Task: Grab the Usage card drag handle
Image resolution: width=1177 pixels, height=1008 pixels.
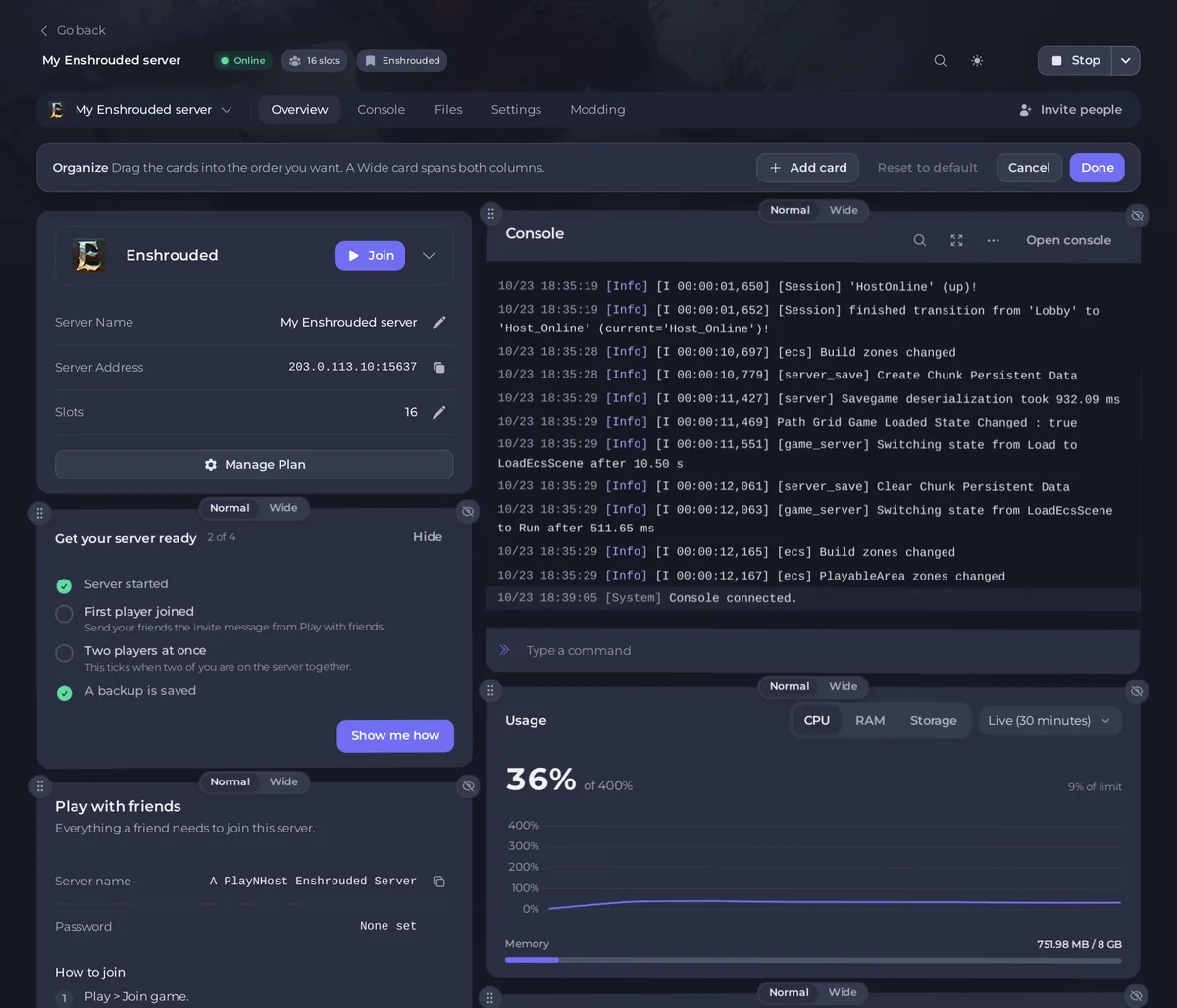Action: (491, 691)
